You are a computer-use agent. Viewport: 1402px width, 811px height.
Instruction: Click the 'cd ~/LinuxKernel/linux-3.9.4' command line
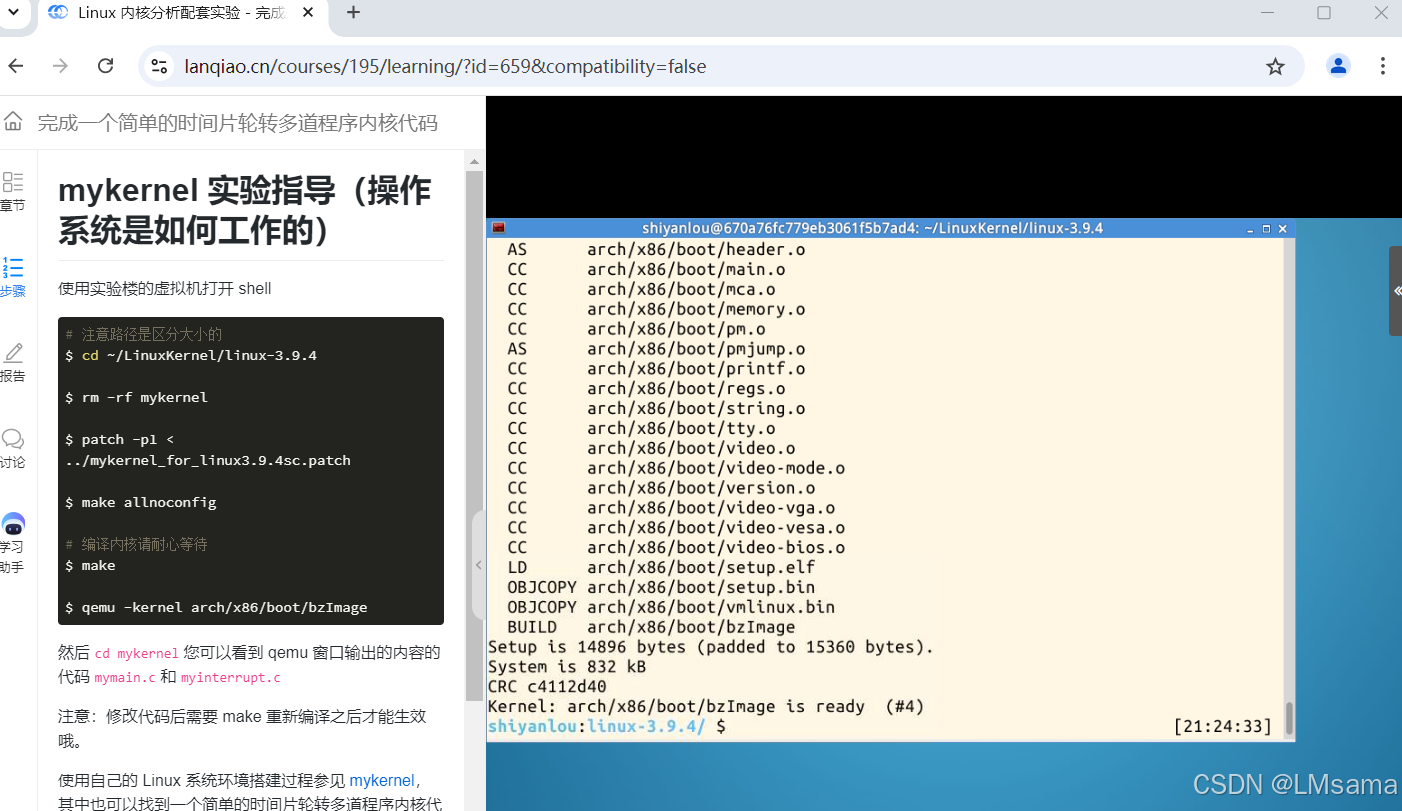tap(191, 355)
